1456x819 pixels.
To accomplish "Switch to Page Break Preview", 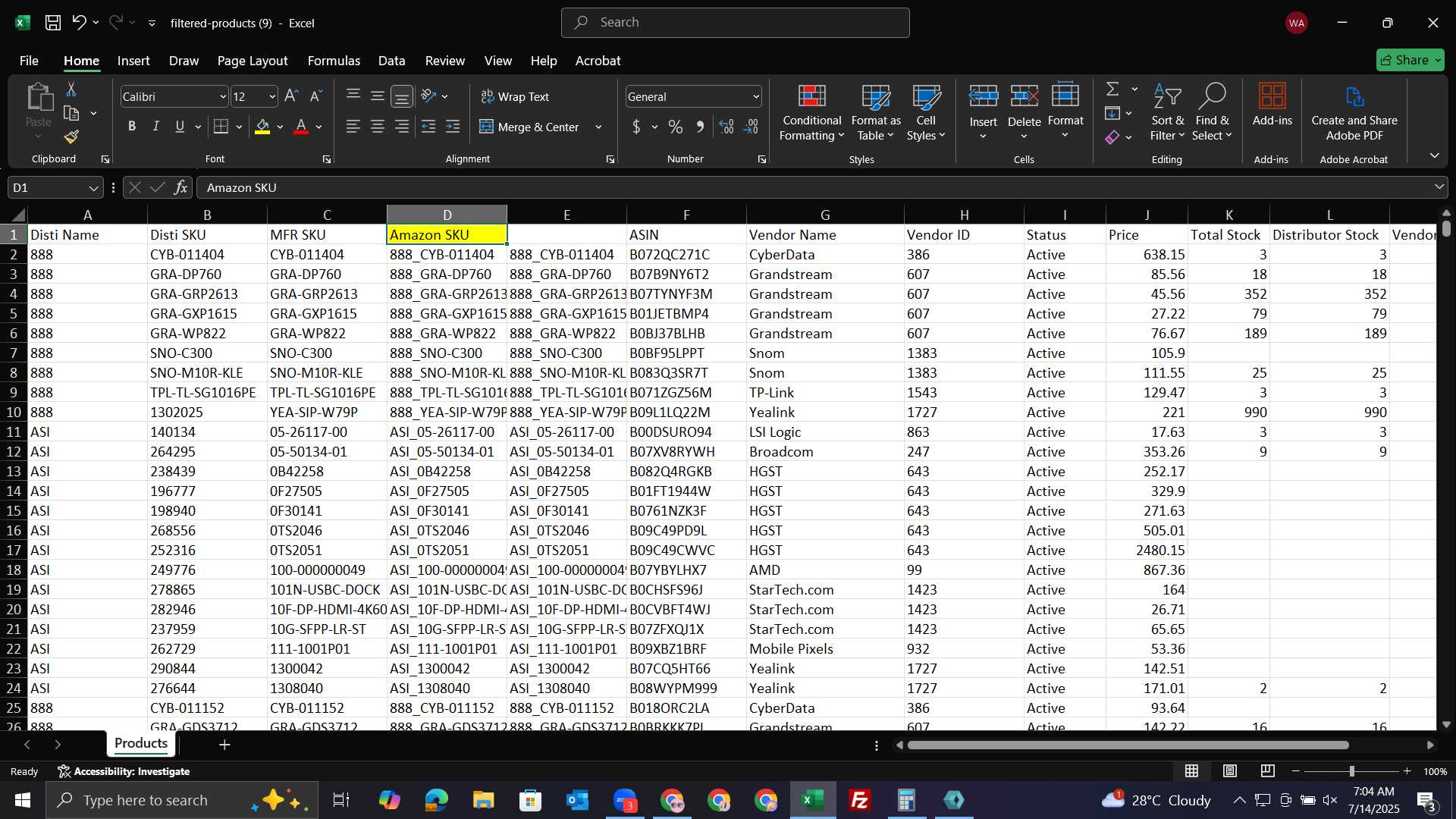I will (1268, 771).
